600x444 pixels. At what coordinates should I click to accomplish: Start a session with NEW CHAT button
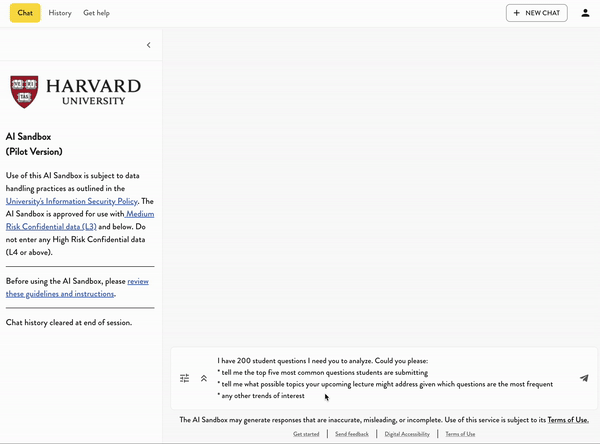point(537,13)
